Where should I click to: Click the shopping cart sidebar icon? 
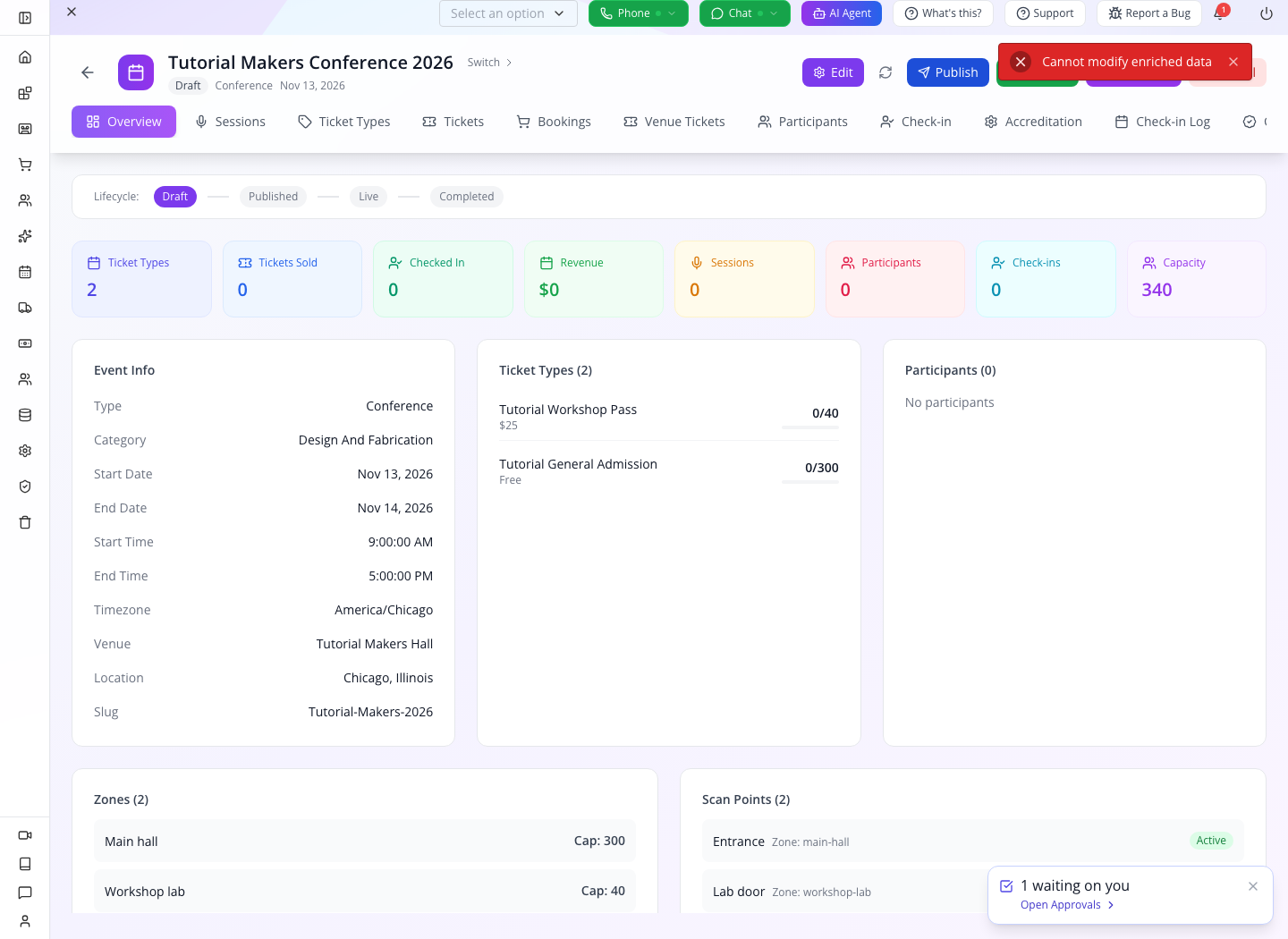pos(25,165)
